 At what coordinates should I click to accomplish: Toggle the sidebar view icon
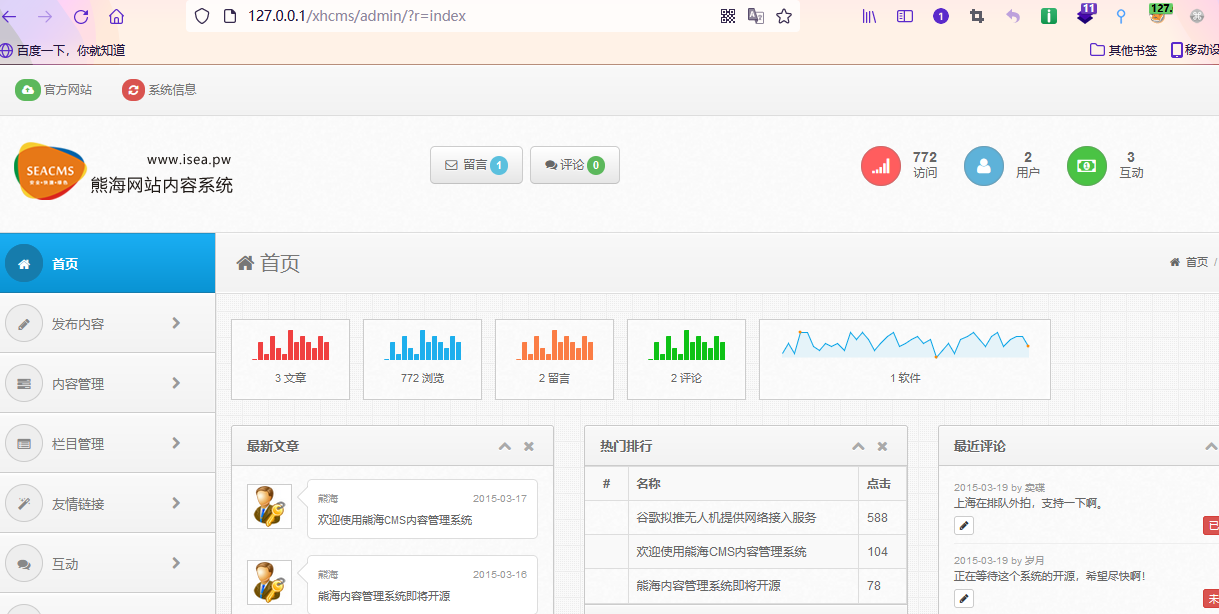905,16
